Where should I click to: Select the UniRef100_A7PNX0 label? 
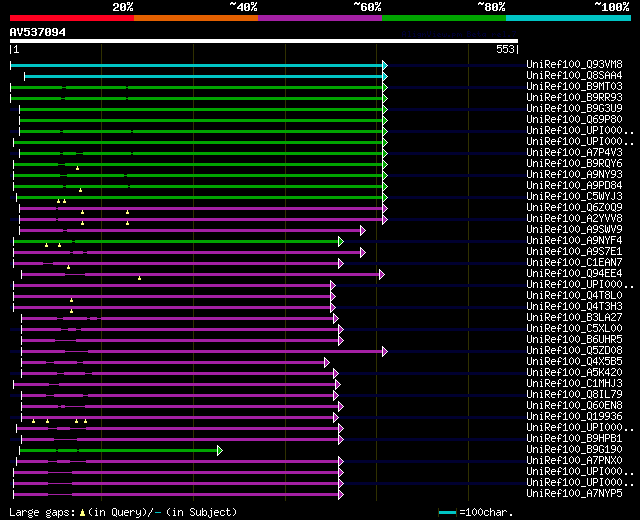574,461
